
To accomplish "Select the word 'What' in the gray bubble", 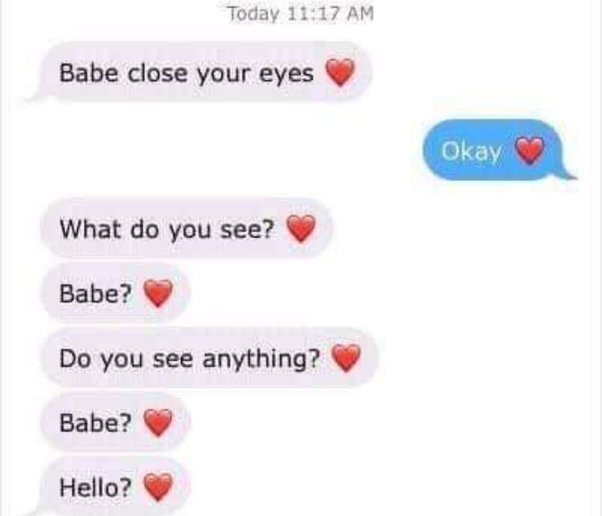I will [90, 229].
